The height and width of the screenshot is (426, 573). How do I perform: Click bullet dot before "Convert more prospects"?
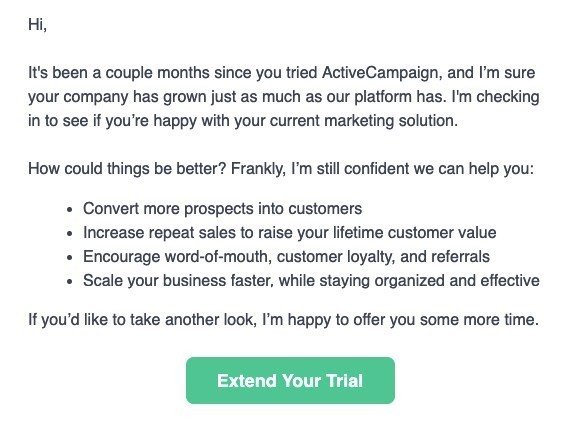(x=70, y=210)
